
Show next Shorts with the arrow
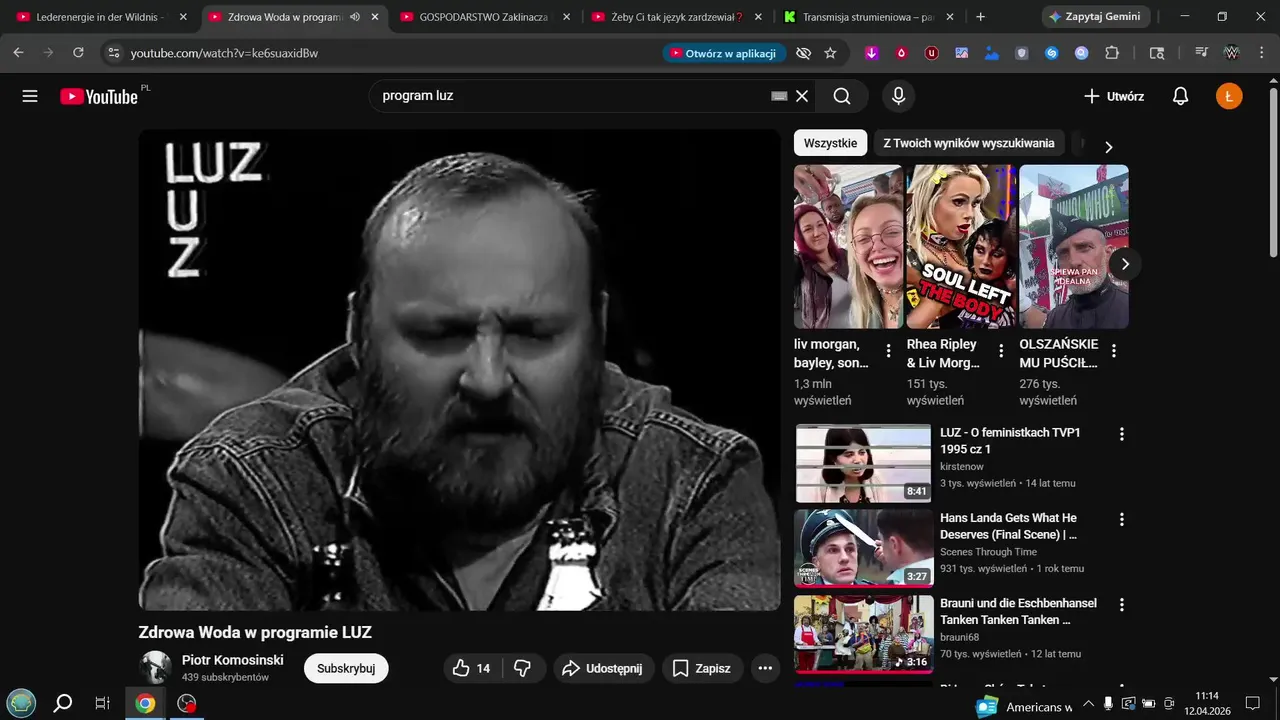click(x=1125, y=264)
